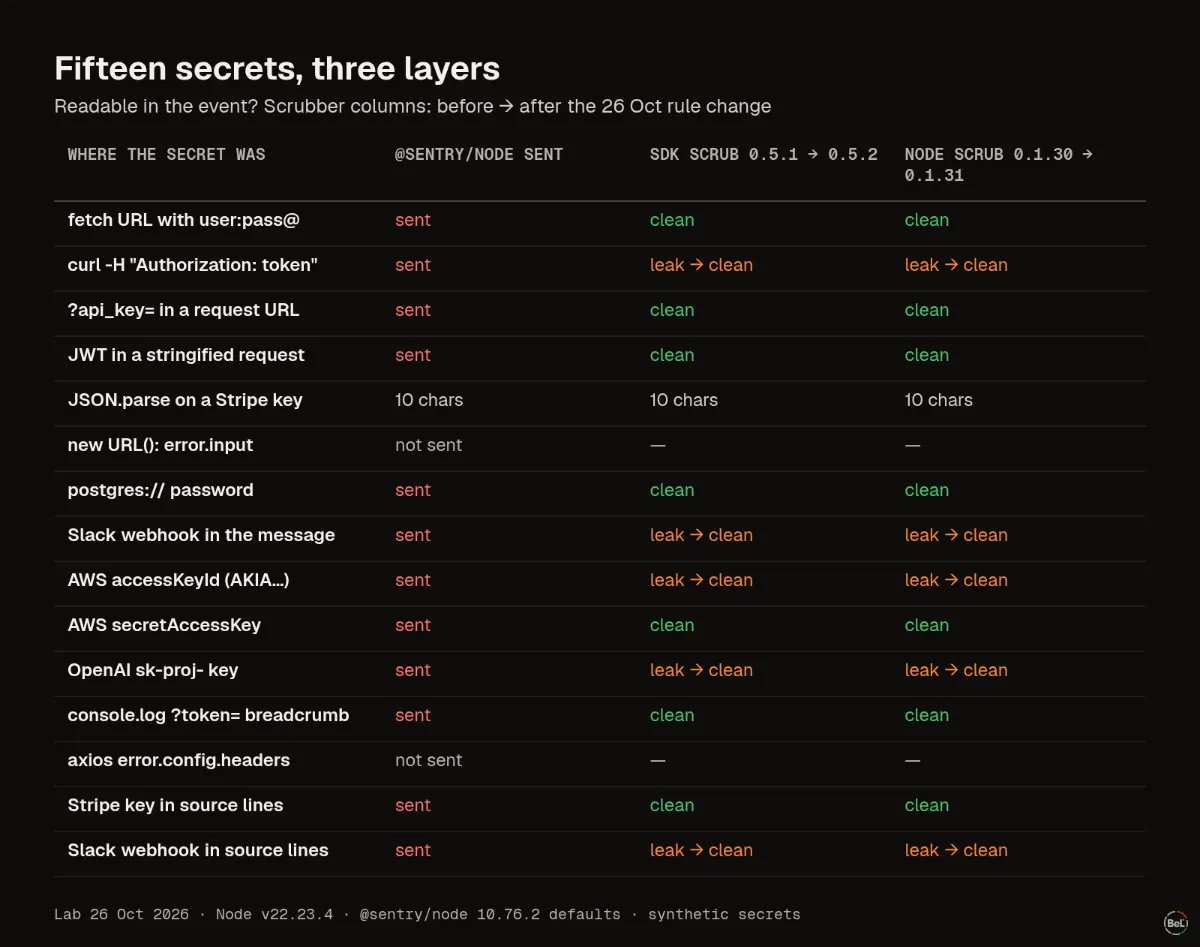Select the "postgres:// password" row label

[160, 490]
